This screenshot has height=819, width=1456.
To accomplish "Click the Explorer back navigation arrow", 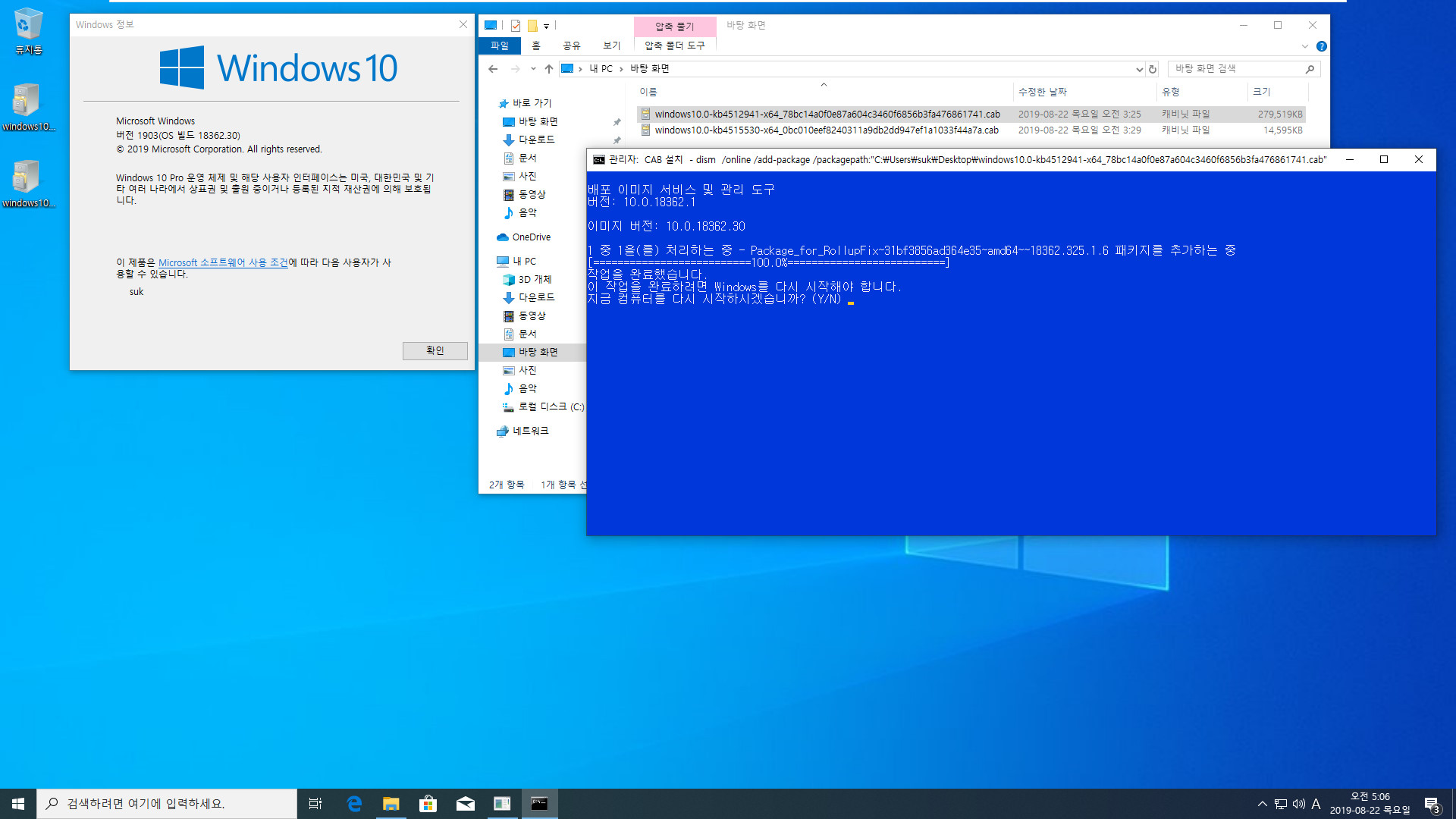I will (x=493, y=69).
